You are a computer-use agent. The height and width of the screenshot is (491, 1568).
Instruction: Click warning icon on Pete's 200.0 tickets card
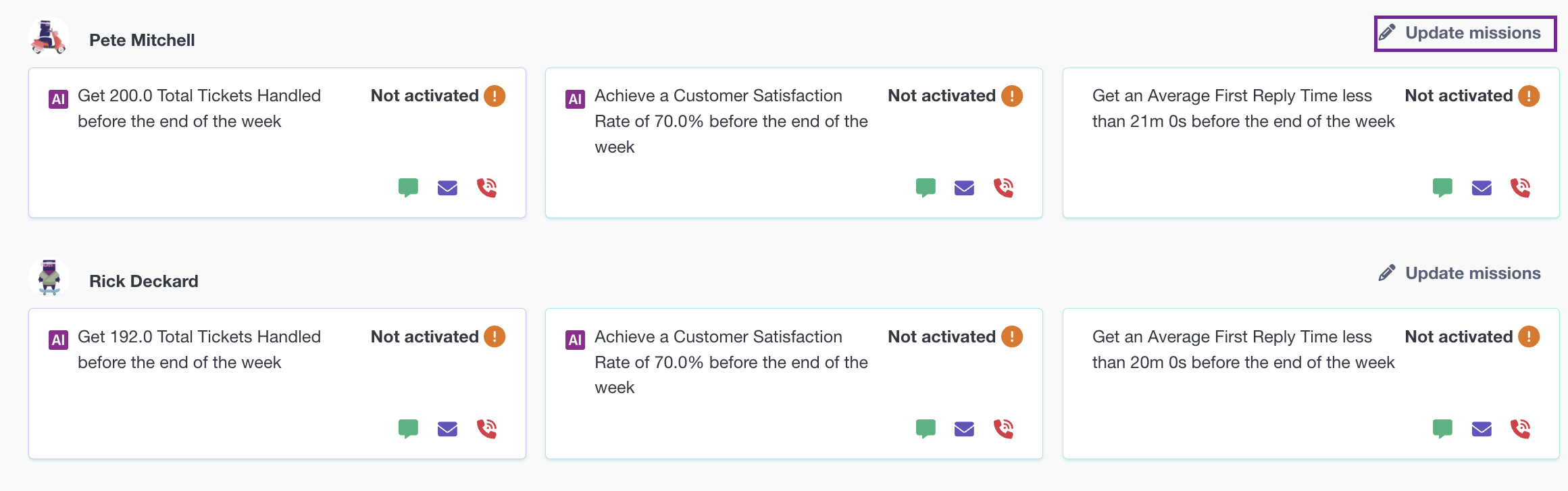click(x=495, y=96)
